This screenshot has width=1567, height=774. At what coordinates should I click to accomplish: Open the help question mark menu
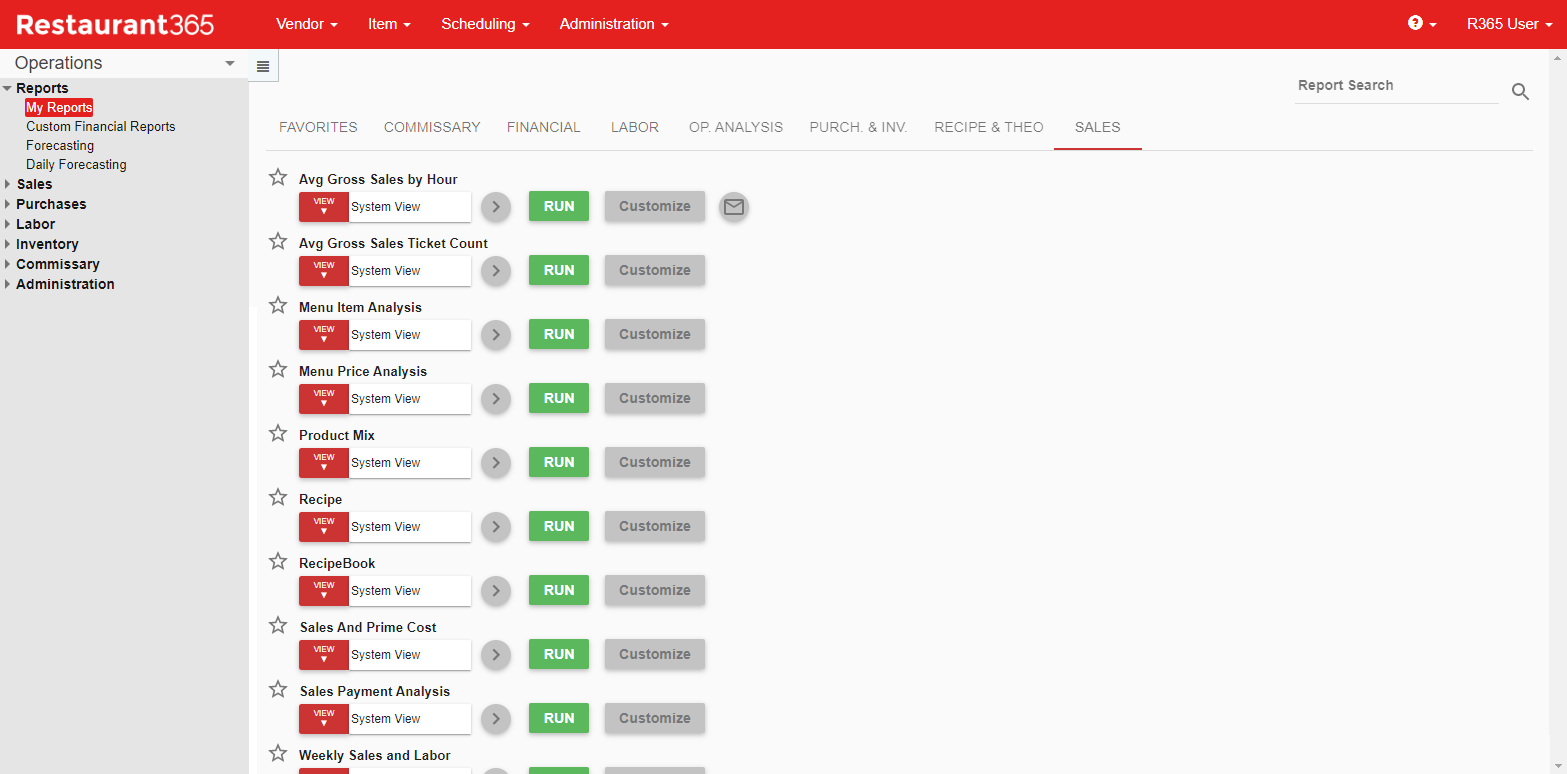pos(1422,23)
